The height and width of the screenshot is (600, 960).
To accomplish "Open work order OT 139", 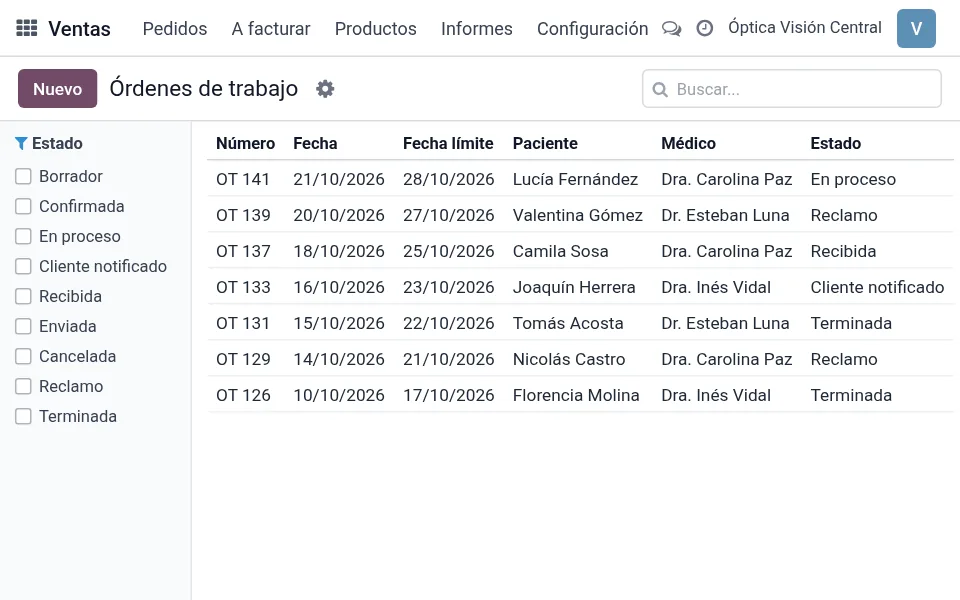I will coord(243,216).
